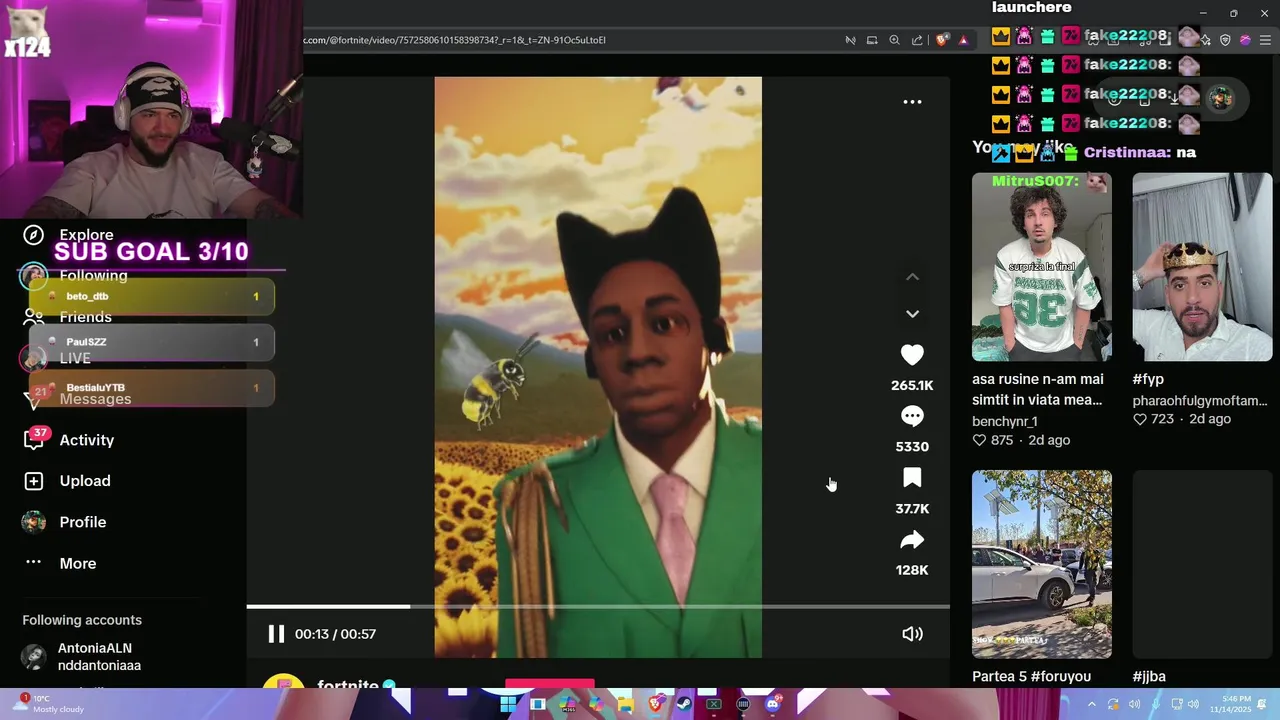Click the 128K share count
The width and height of the screenshot is (1280, 720).
912,570
